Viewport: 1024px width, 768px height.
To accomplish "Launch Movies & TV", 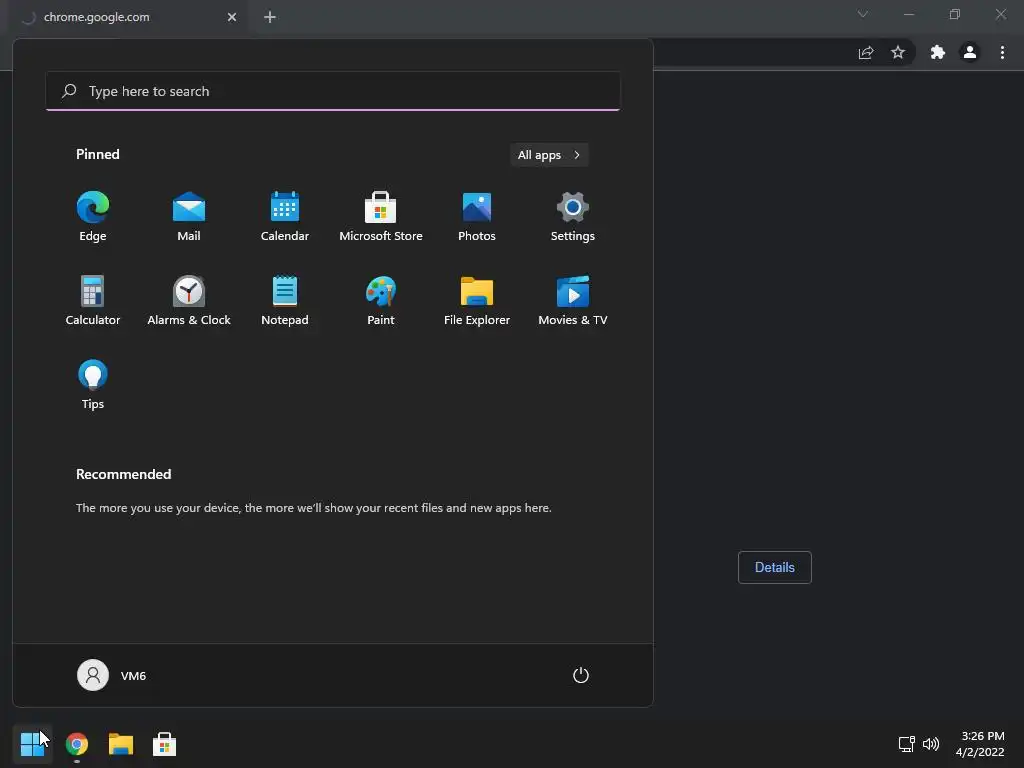I will coord(573,300).
